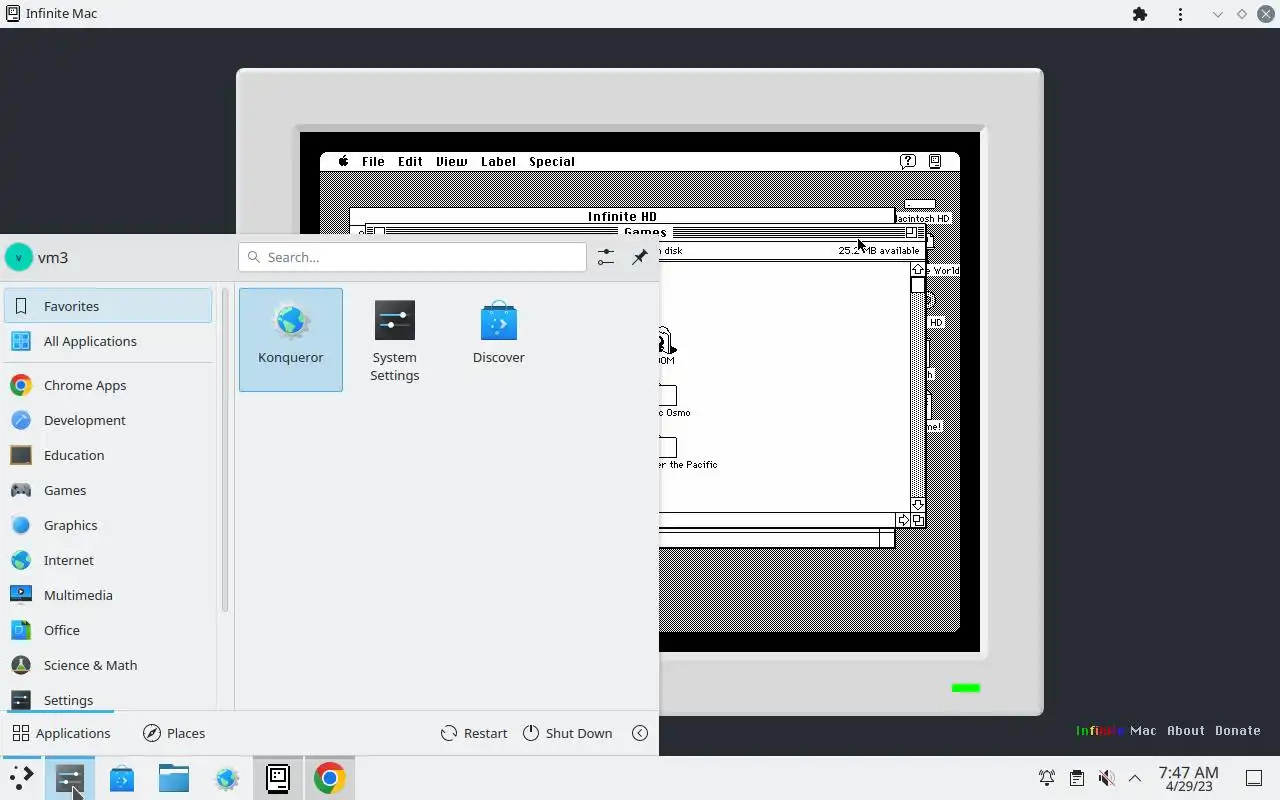The image size is (1280, 800).
Task: Open Science & Math category
Action: pyautogui.click(x=108, y=665)
